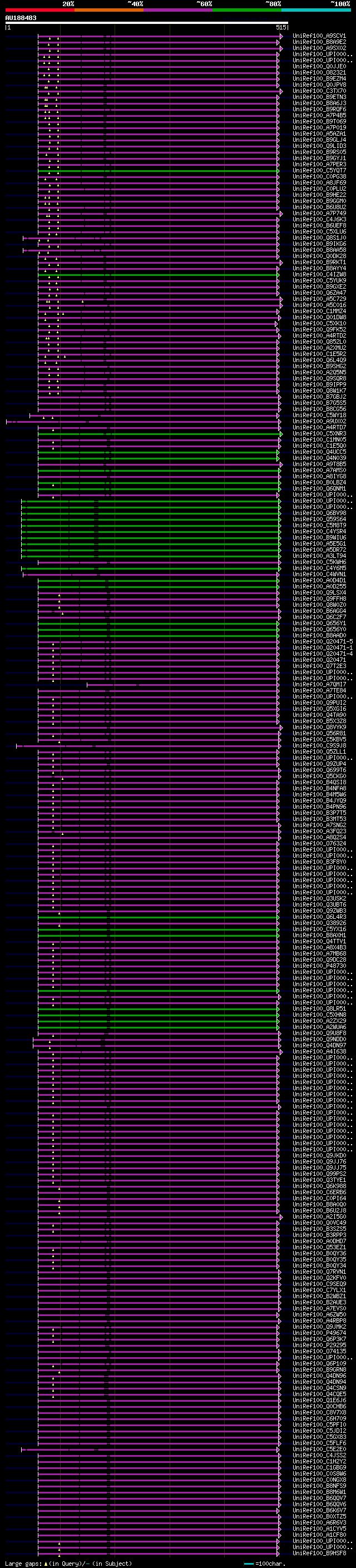356x1568 pixels.
Task: Select the UniRef100_A4RBP8 entry
Action: 319,1320
